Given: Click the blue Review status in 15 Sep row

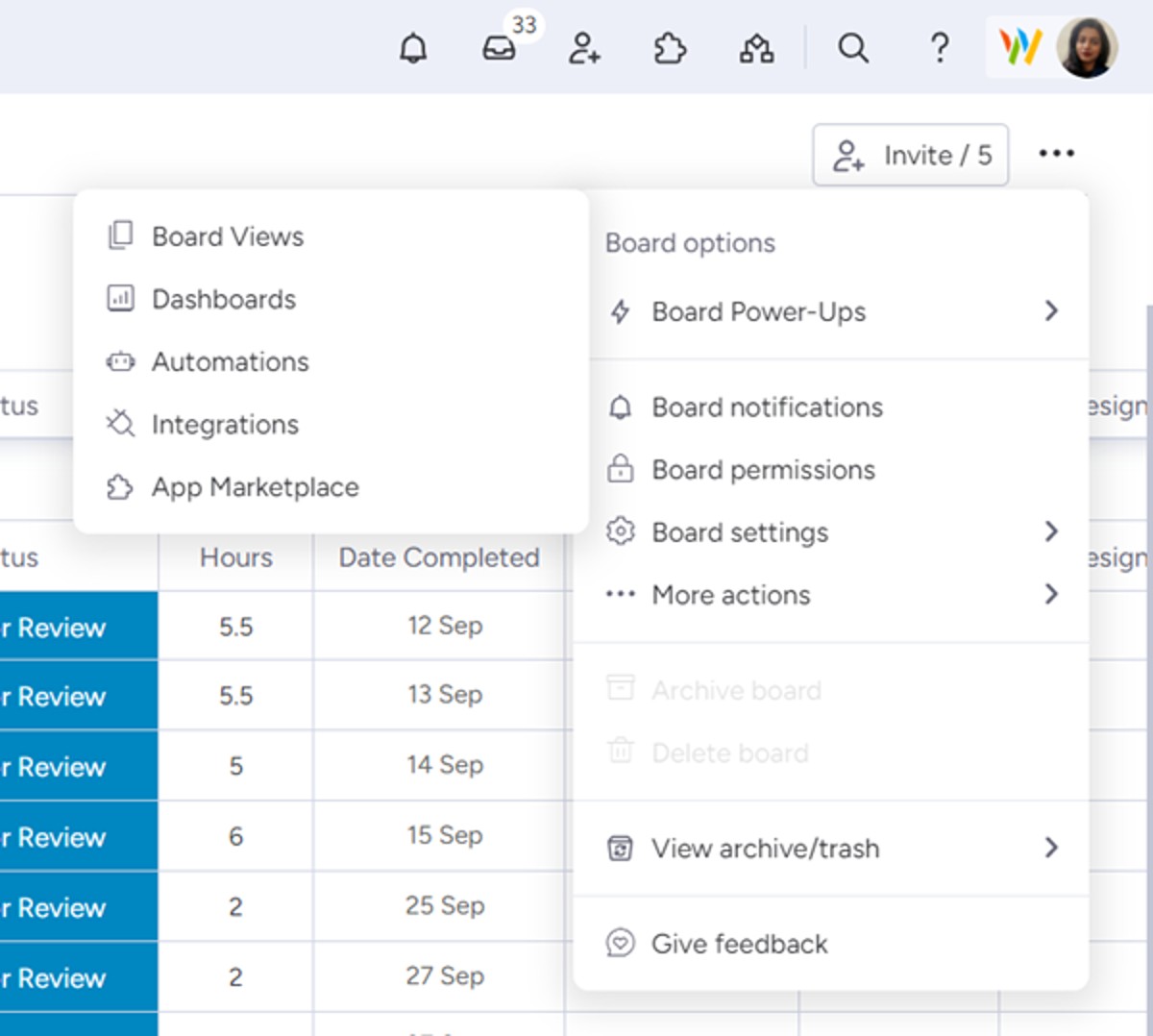Looking at the screenshot, I should pos(79,836).
